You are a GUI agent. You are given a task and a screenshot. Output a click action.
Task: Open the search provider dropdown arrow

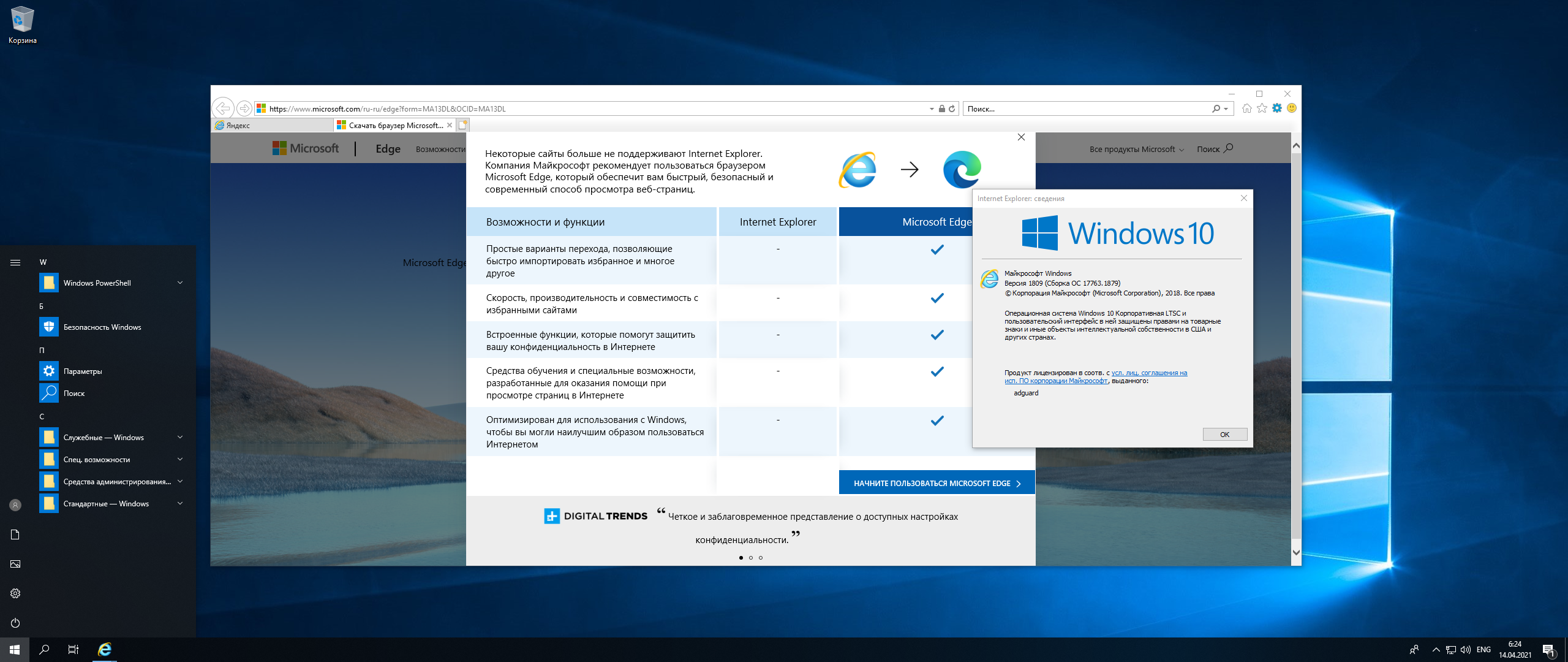(1226, 108)
